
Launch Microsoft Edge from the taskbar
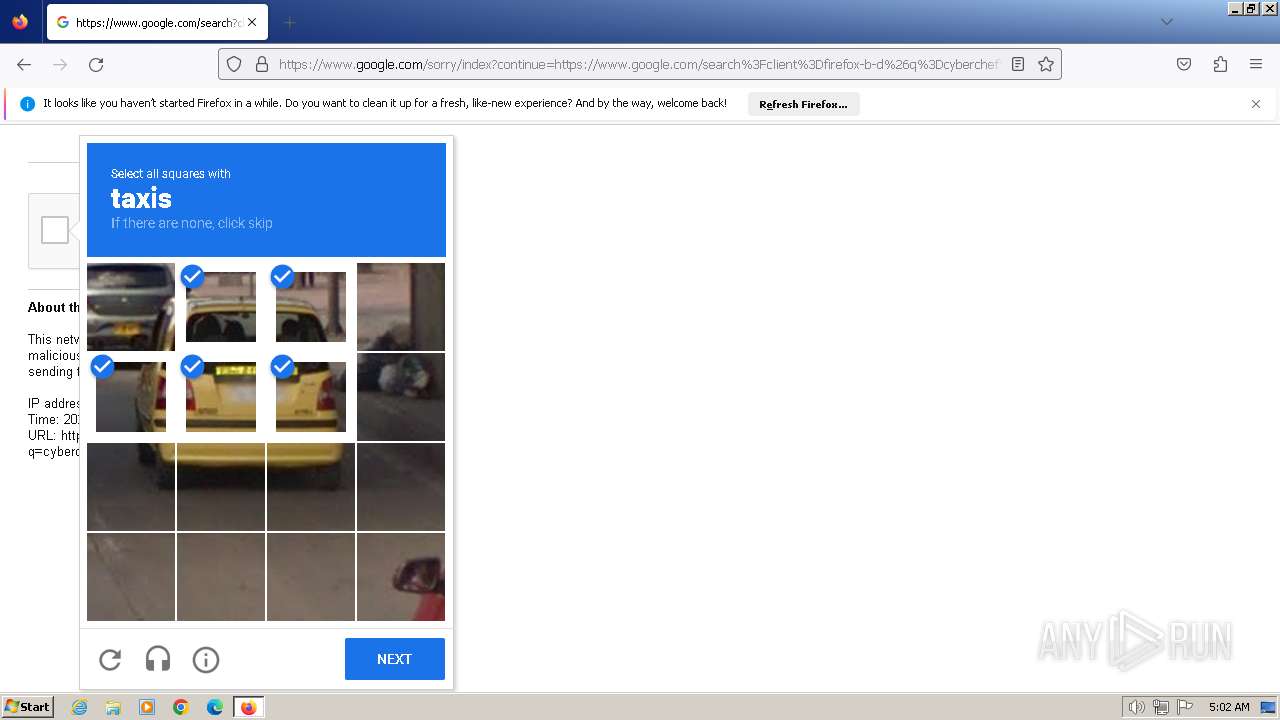215,707
